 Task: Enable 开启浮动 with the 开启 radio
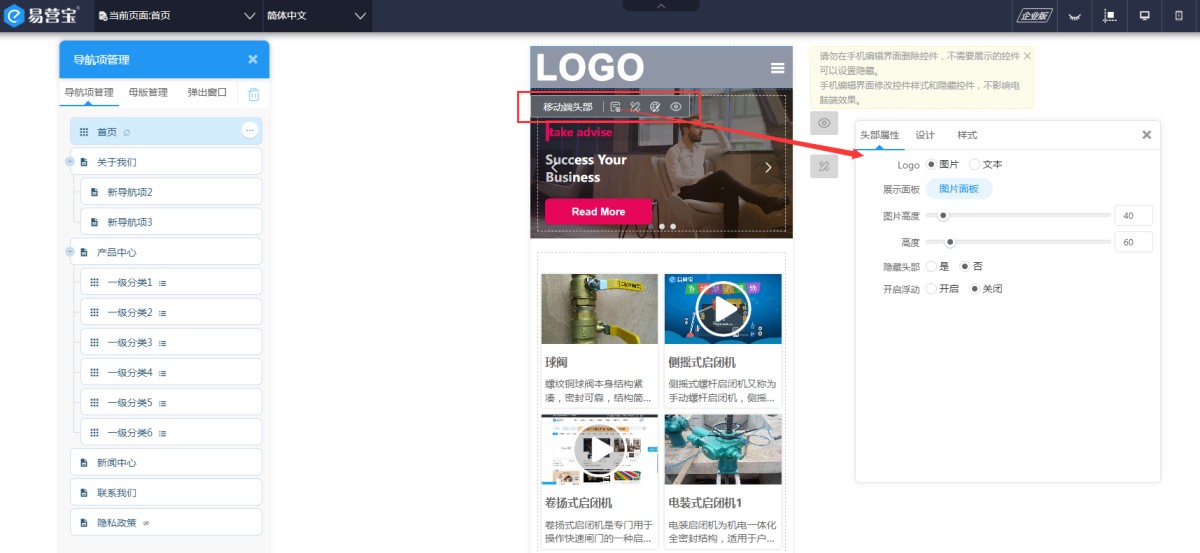tap(931, 289)
